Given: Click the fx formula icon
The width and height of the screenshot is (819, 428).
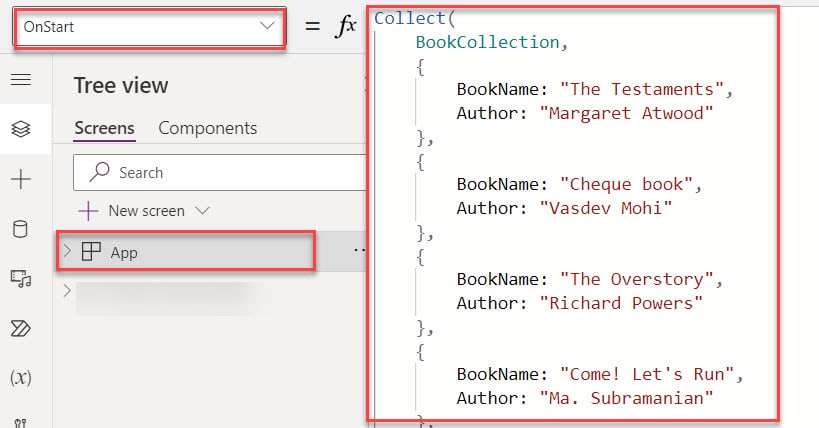Looking at the screenshot, I should point(345,25).
